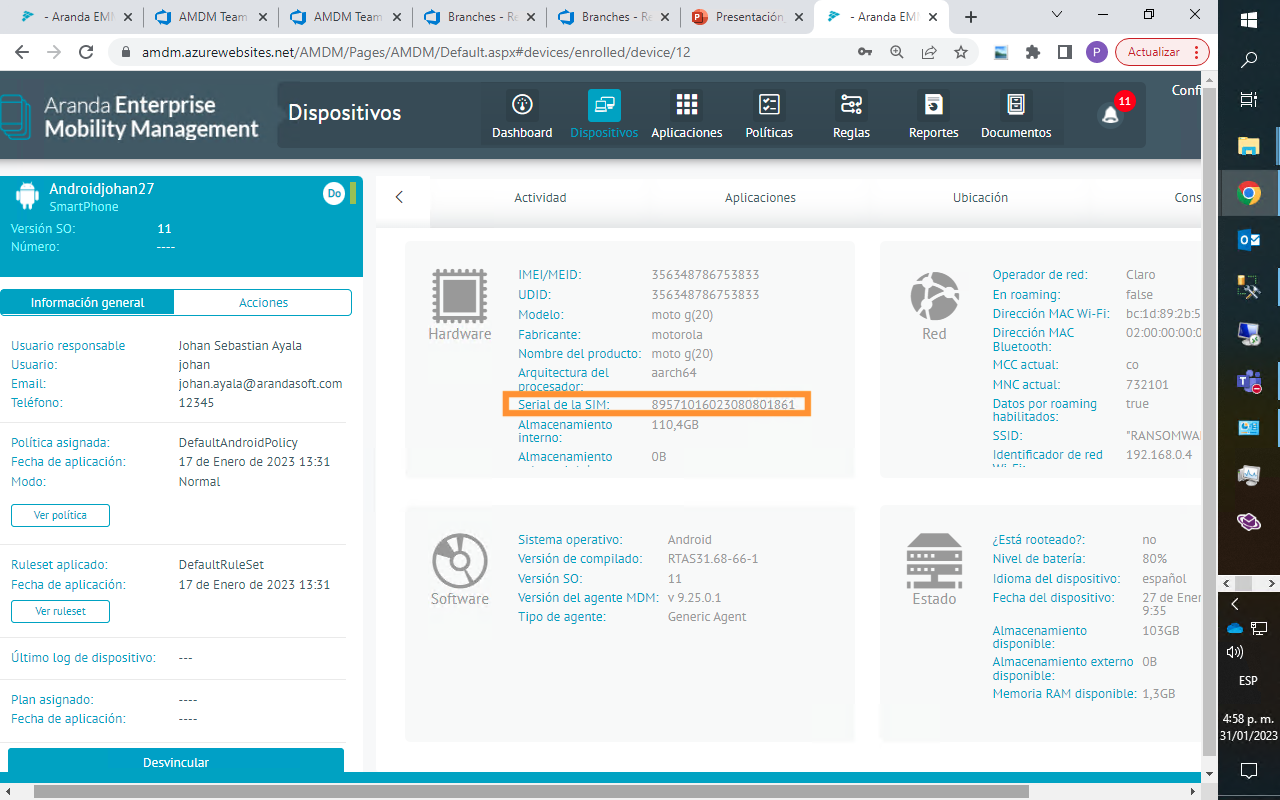Click the Do status badge on device card
This screenshot has width=1280, height=800.
[x=334, y=193]
